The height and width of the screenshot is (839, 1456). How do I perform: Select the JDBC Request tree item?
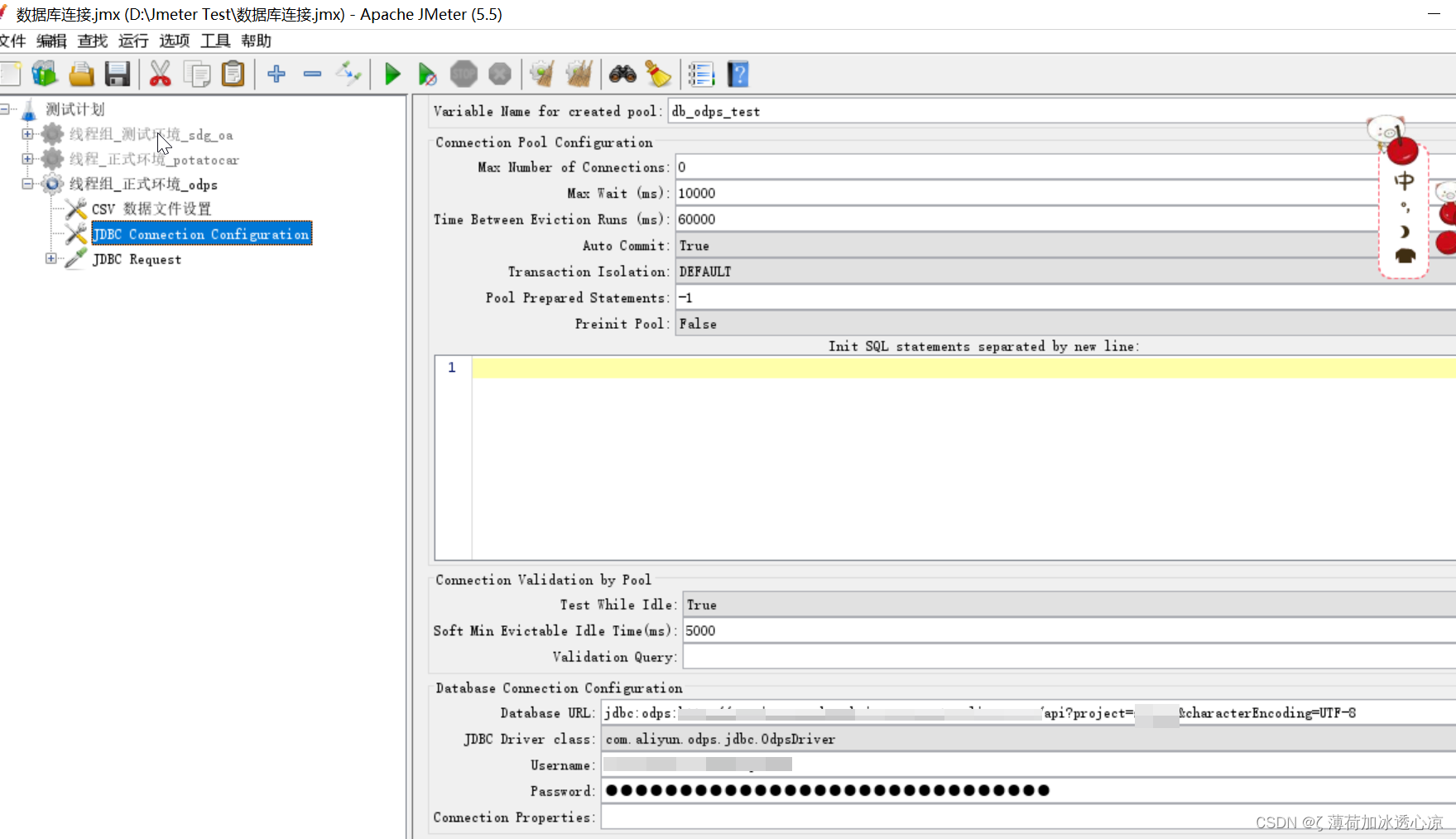click(x=137, y=259)
